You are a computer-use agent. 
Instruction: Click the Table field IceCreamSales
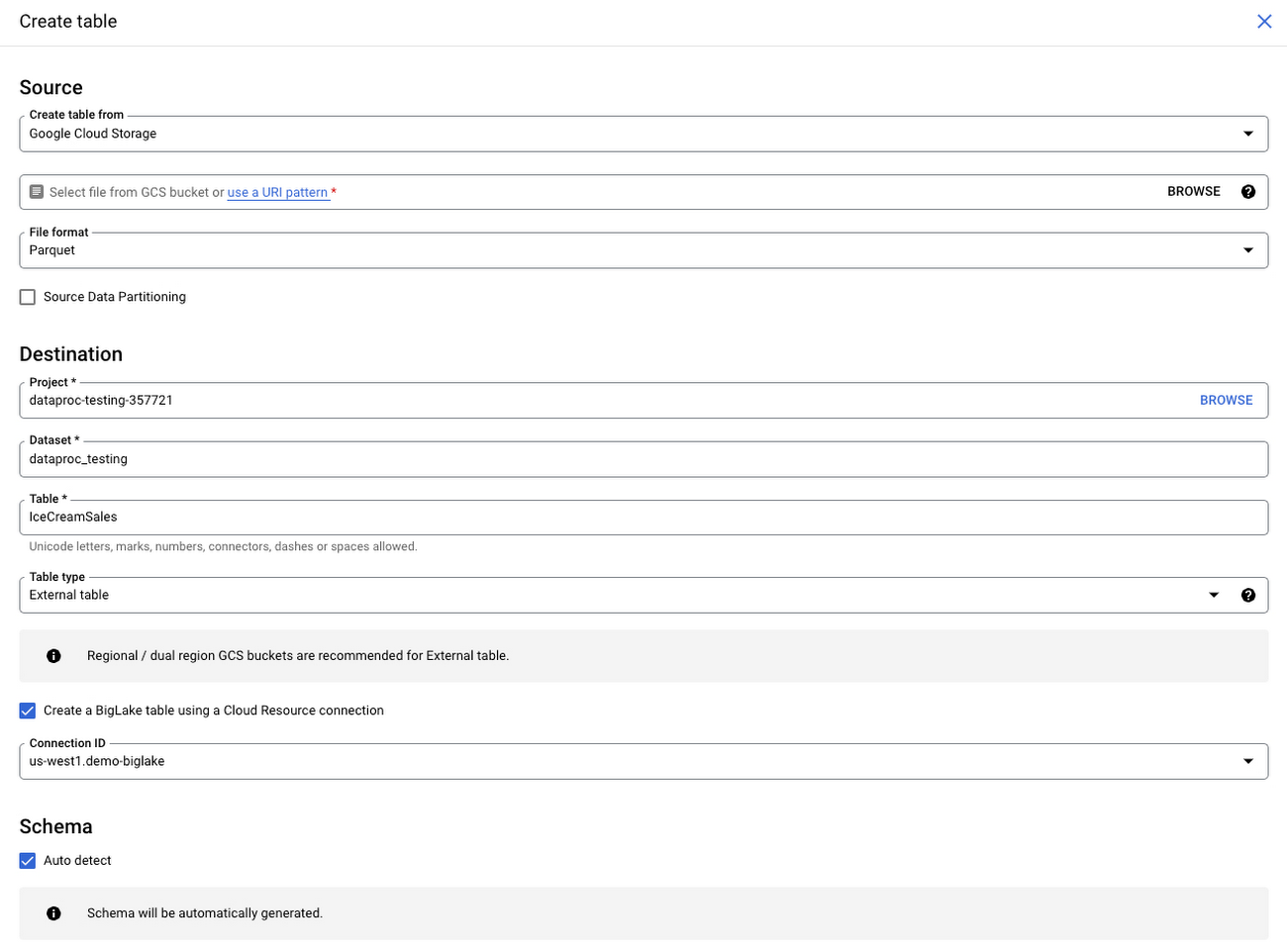pos(643,518)
